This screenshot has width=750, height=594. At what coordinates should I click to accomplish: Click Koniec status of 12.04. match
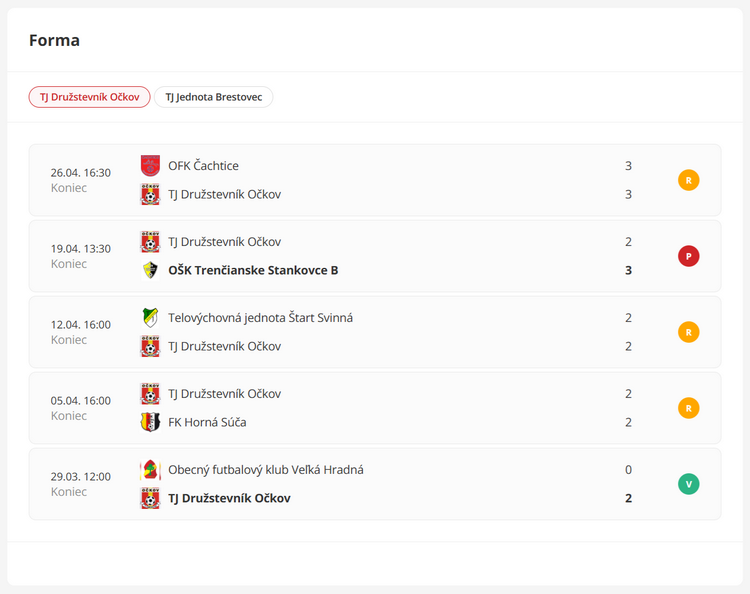pyautogui.click(x=69, y=340)
